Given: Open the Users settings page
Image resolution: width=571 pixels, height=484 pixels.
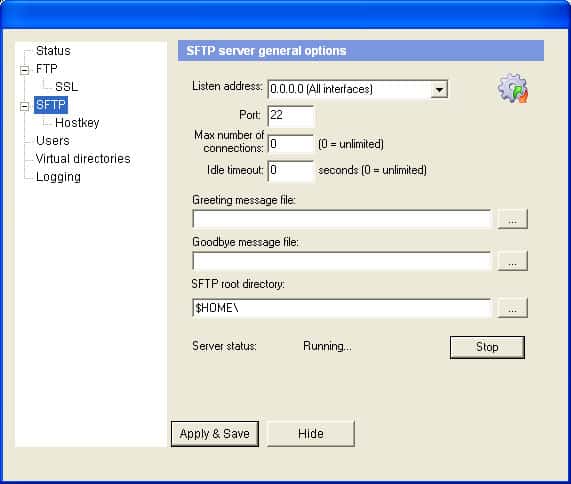Looking at the screenshot, I should 53,141.
